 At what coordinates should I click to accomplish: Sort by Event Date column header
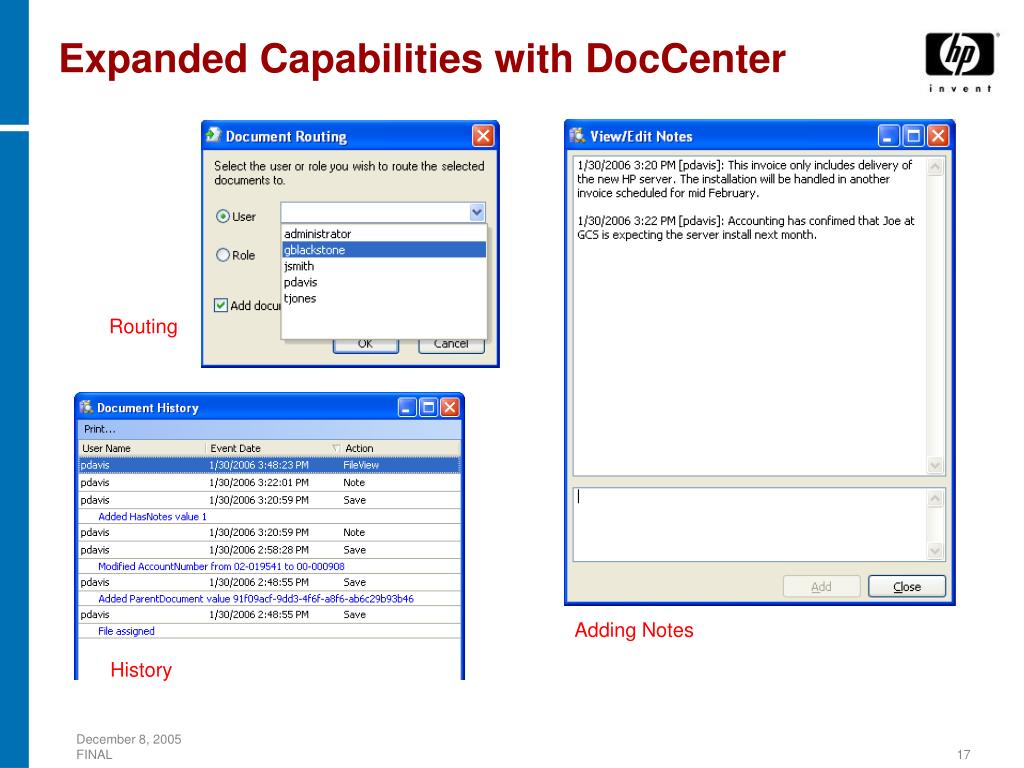tap(273, 448)
